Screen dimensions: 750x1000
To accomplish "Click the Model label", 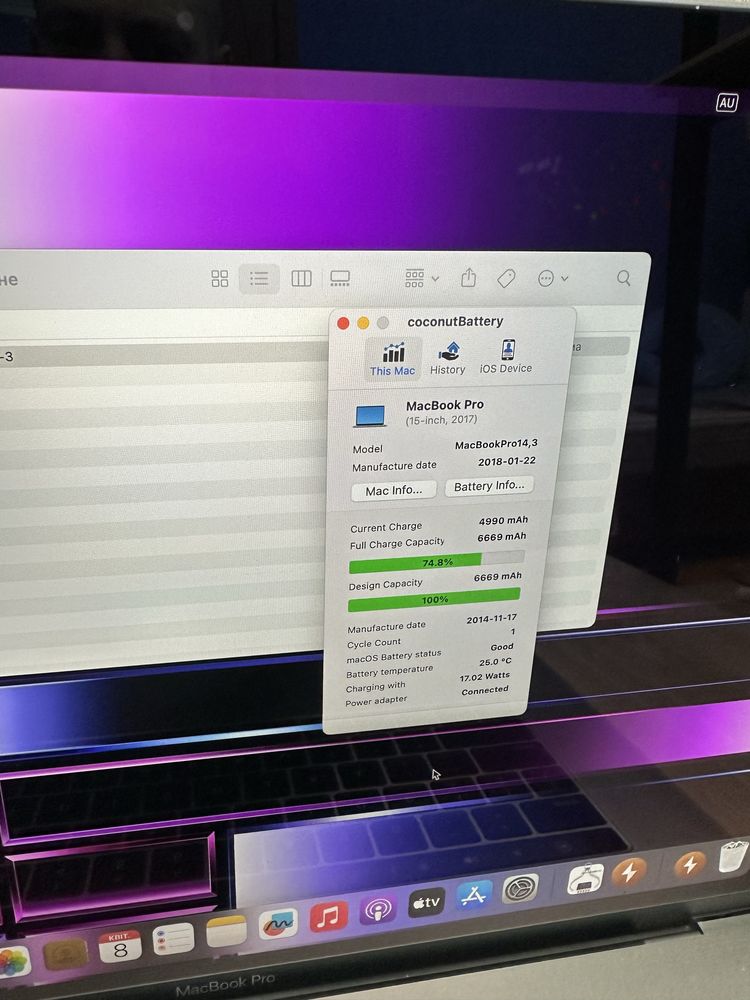I will pyautogui.click(x=367, y=449).
